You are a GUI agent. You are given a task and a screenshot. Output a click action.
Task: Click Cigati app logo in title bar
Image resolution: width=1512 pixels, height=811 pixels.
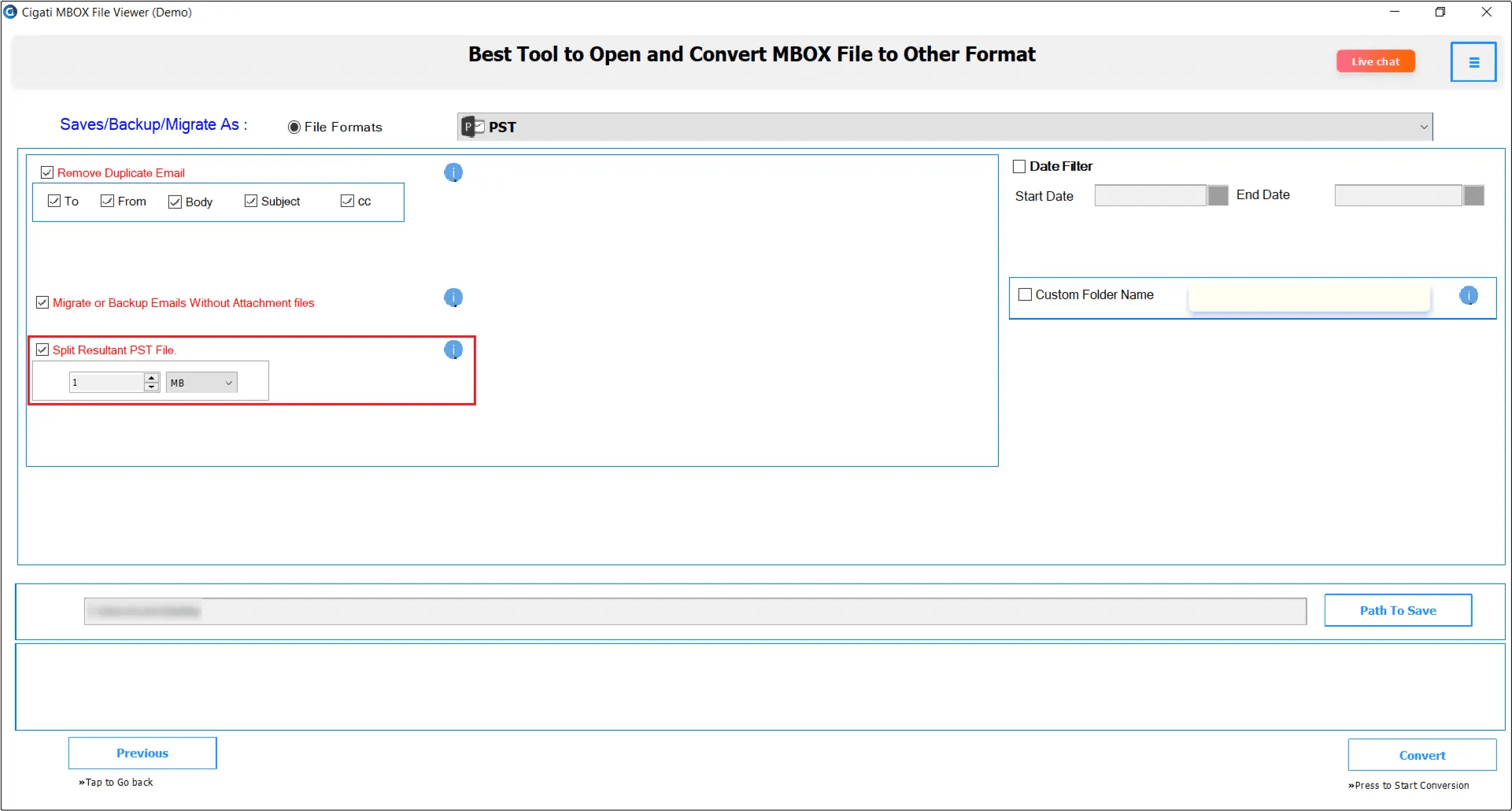coord(10,12)
